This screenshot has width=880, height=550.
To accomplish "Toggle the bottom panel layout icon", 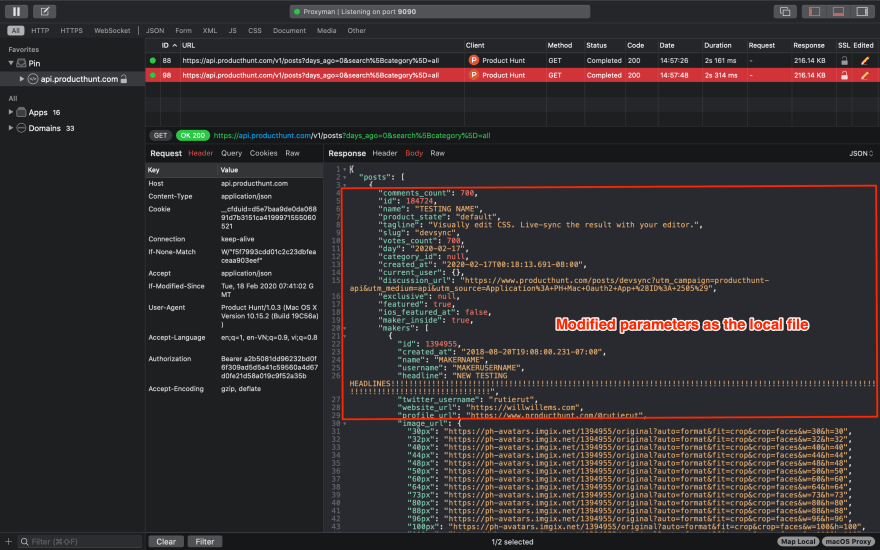I will 838,11.
